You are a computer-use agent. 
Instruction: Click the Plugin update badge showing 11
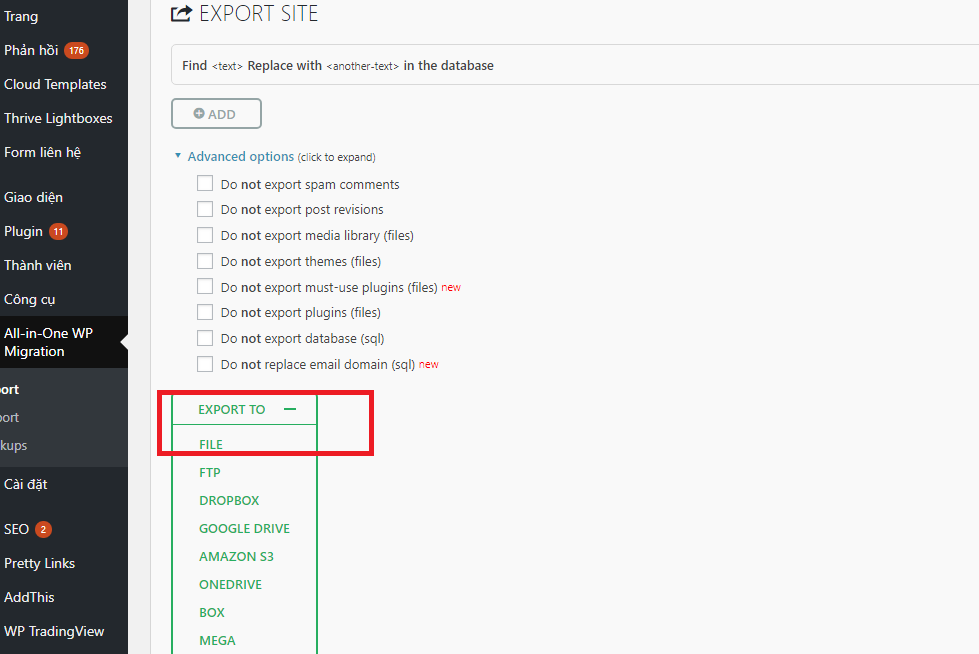pyautogui.click(x=60, y=231)
